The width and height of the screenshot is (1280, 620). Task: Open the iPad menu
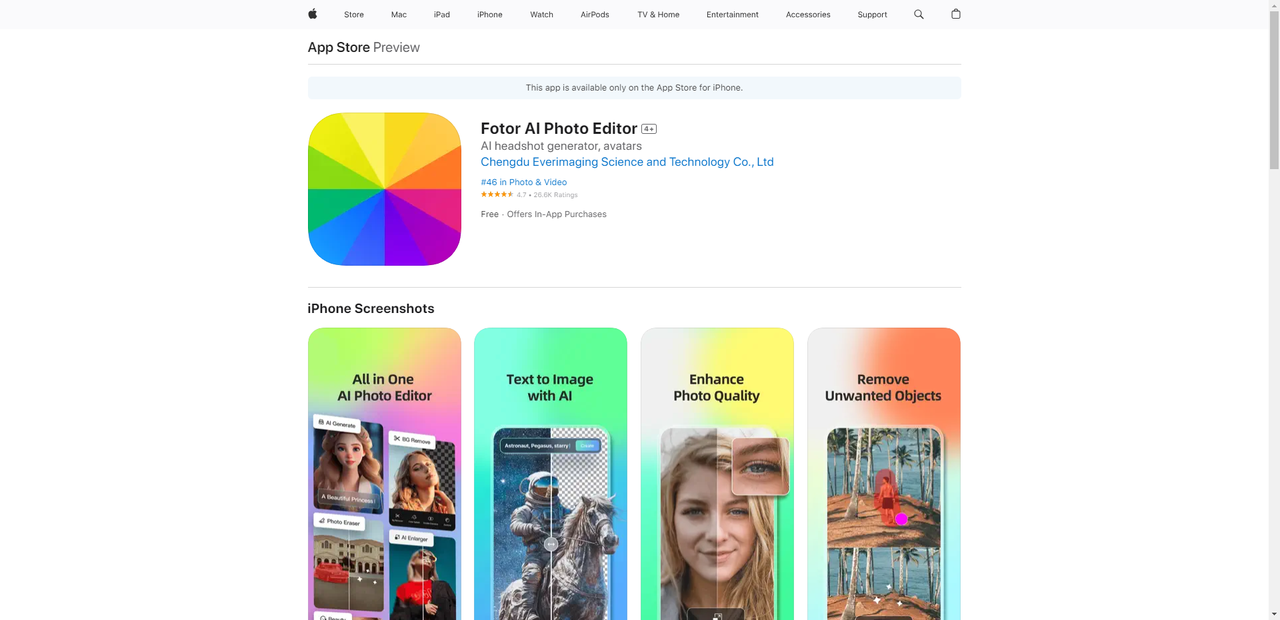coord(442,15)
